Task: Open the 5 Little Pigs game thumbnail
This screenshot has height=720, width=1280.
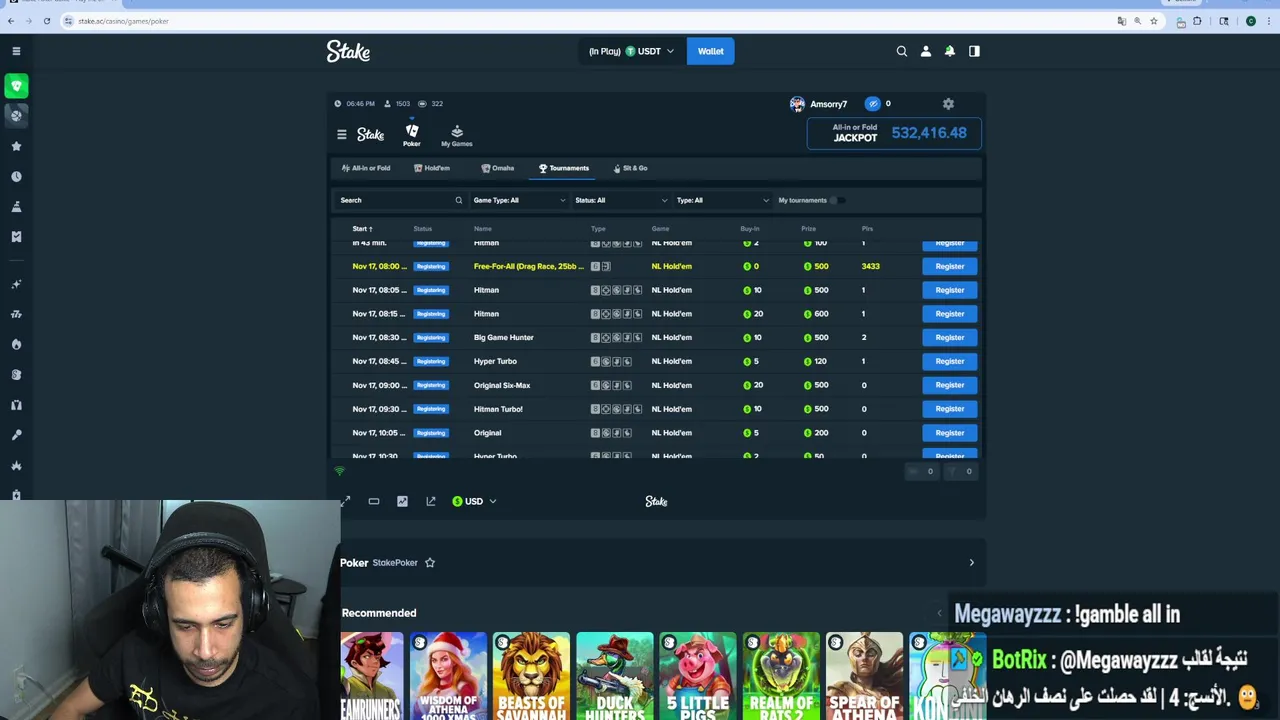Action: 698,676
